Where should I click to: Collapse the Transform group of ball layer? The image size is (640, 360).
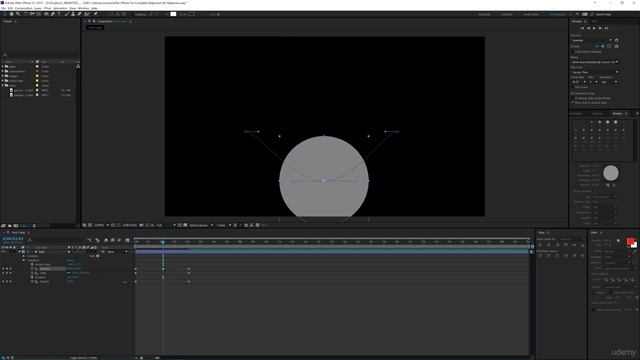coord(24,260)
